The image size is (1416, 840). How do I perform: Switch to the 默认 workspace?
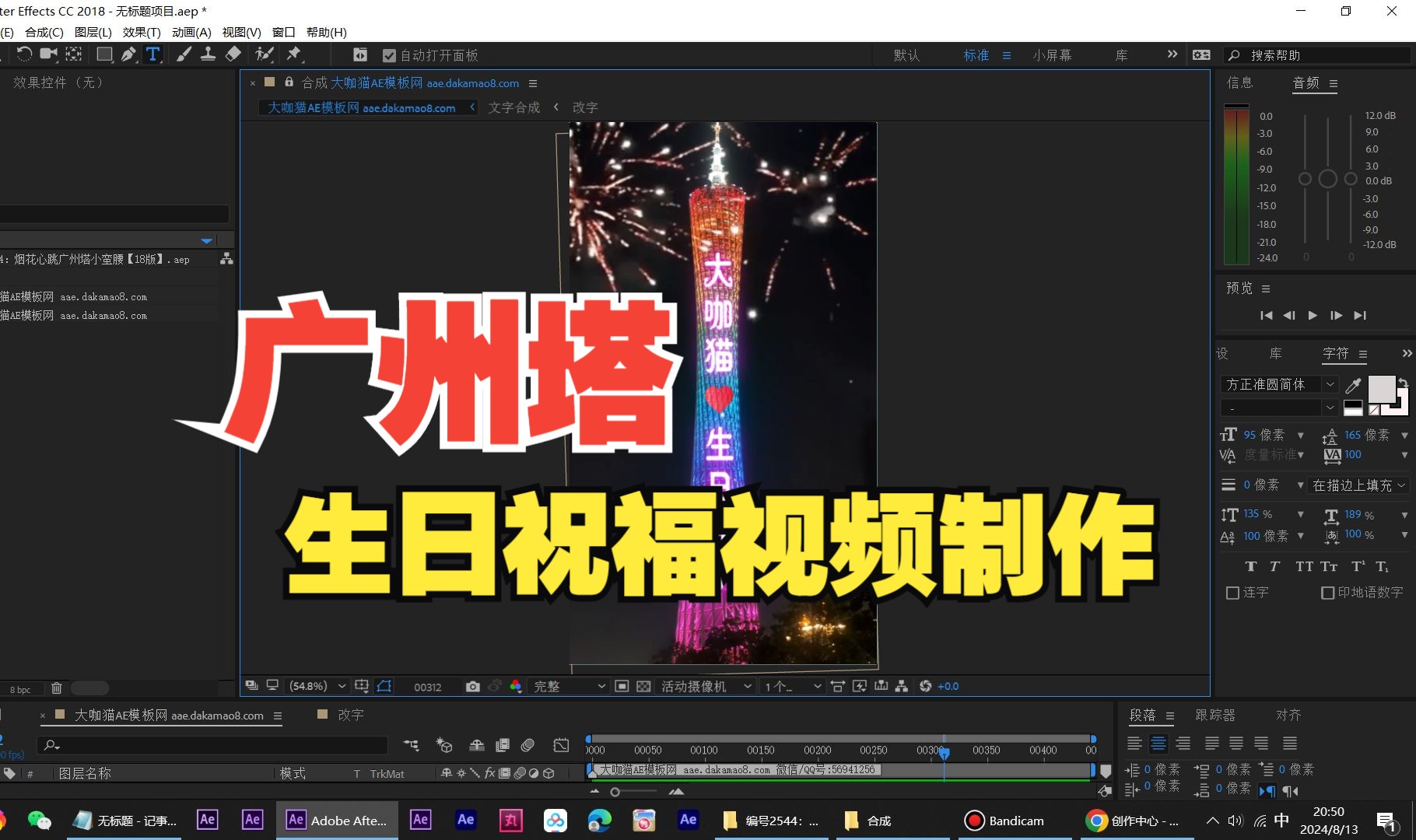coord(906,55)
